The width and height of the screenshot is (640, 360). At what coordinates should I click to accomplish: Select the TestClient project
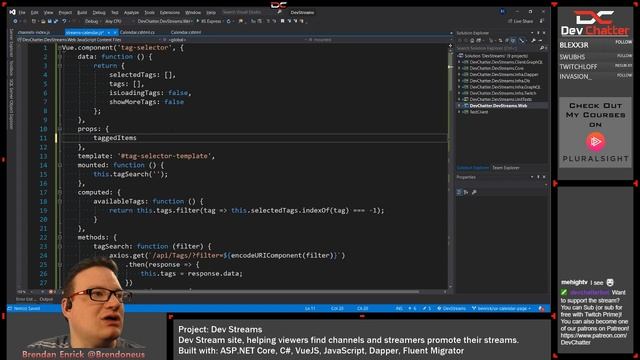[479, 112]
